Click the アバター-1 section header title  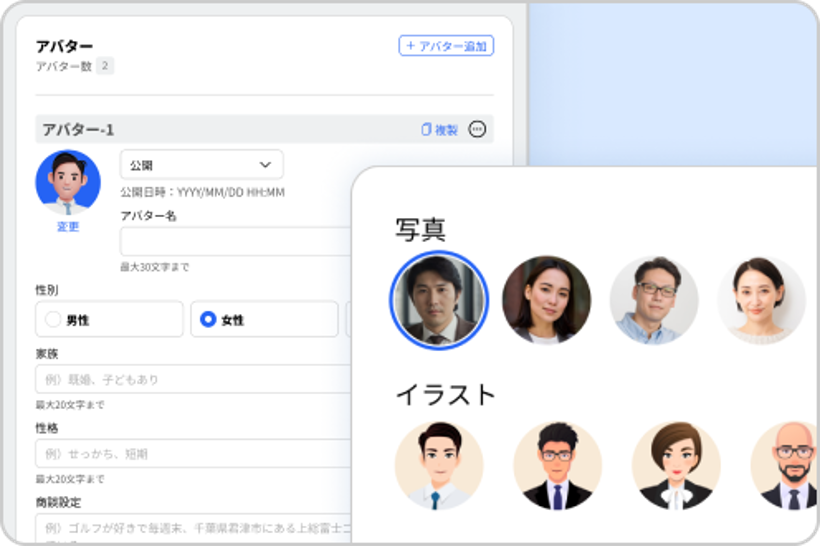pos(78,129)
